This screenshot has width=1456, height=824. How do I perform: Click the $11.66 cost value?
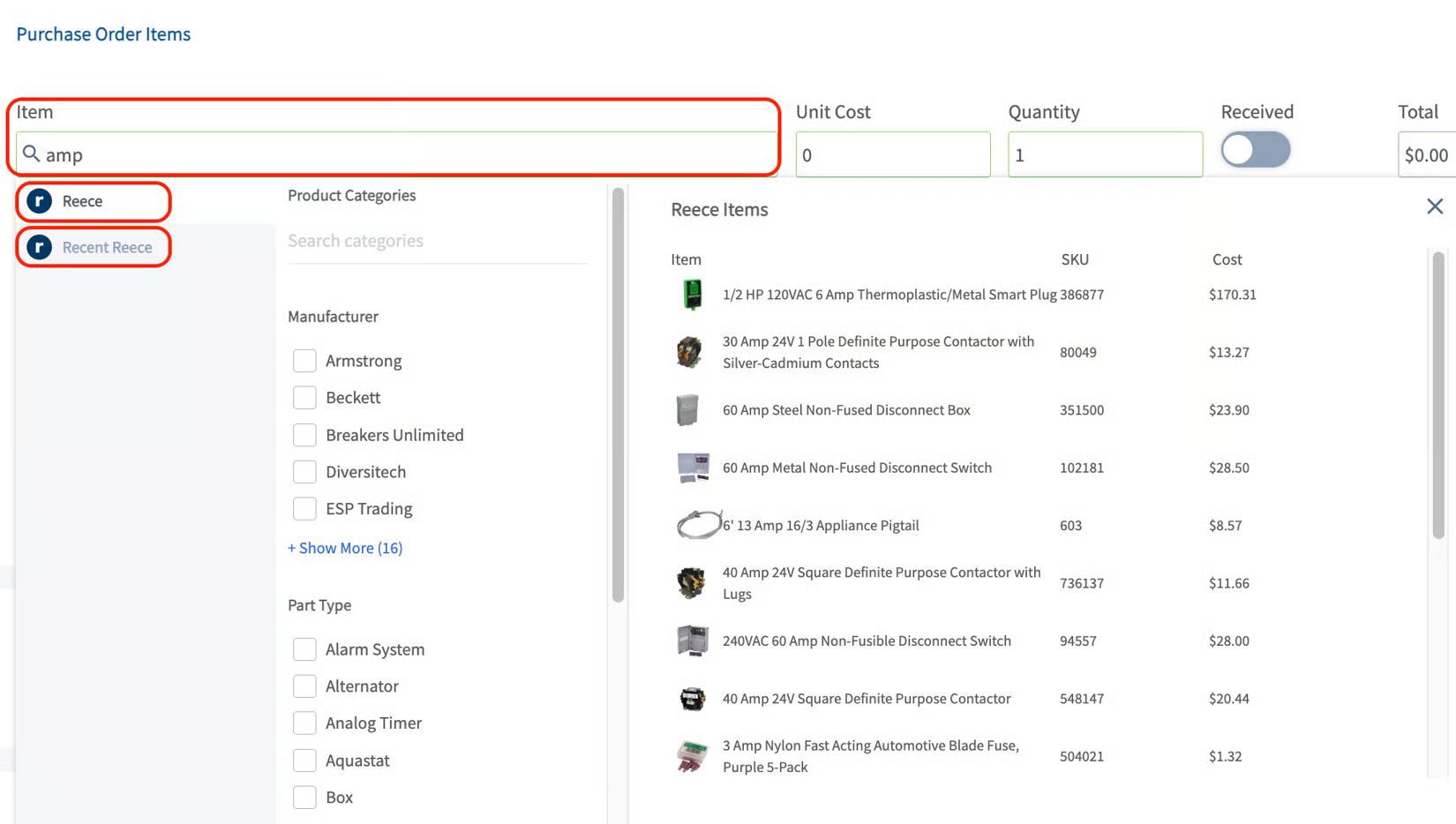tap(1229, 583)
